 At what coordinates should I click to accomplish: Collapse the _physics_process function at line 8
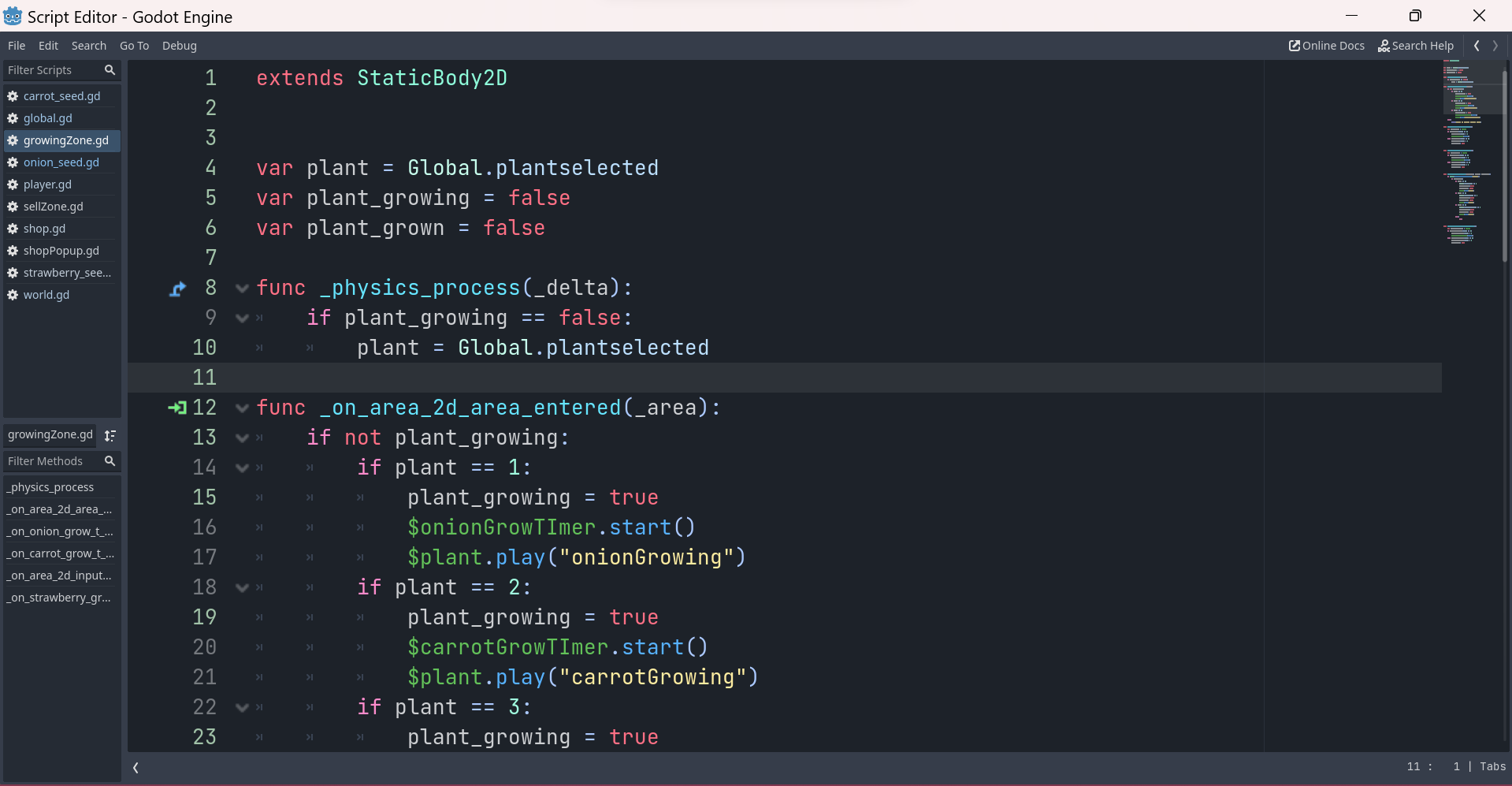coord(242,289)
